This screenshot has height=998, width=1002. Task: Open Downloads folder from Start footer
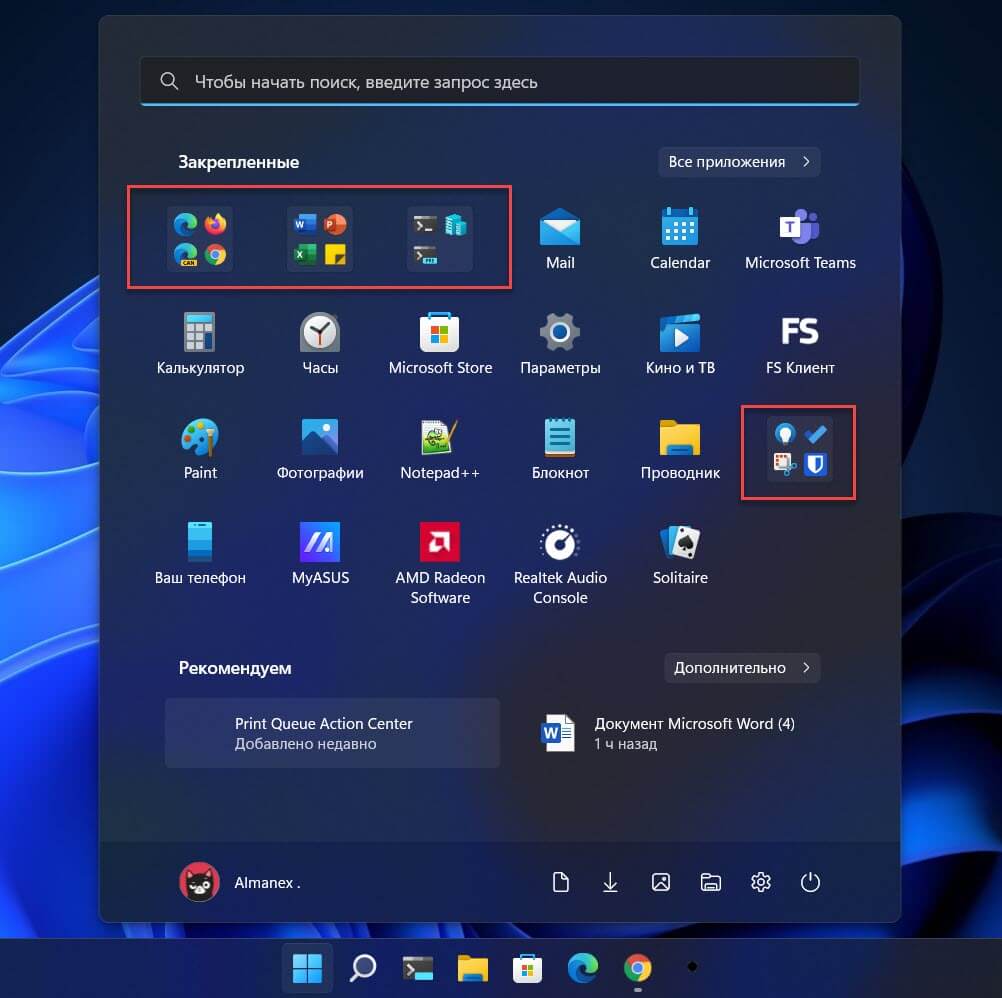coord(610,882)
